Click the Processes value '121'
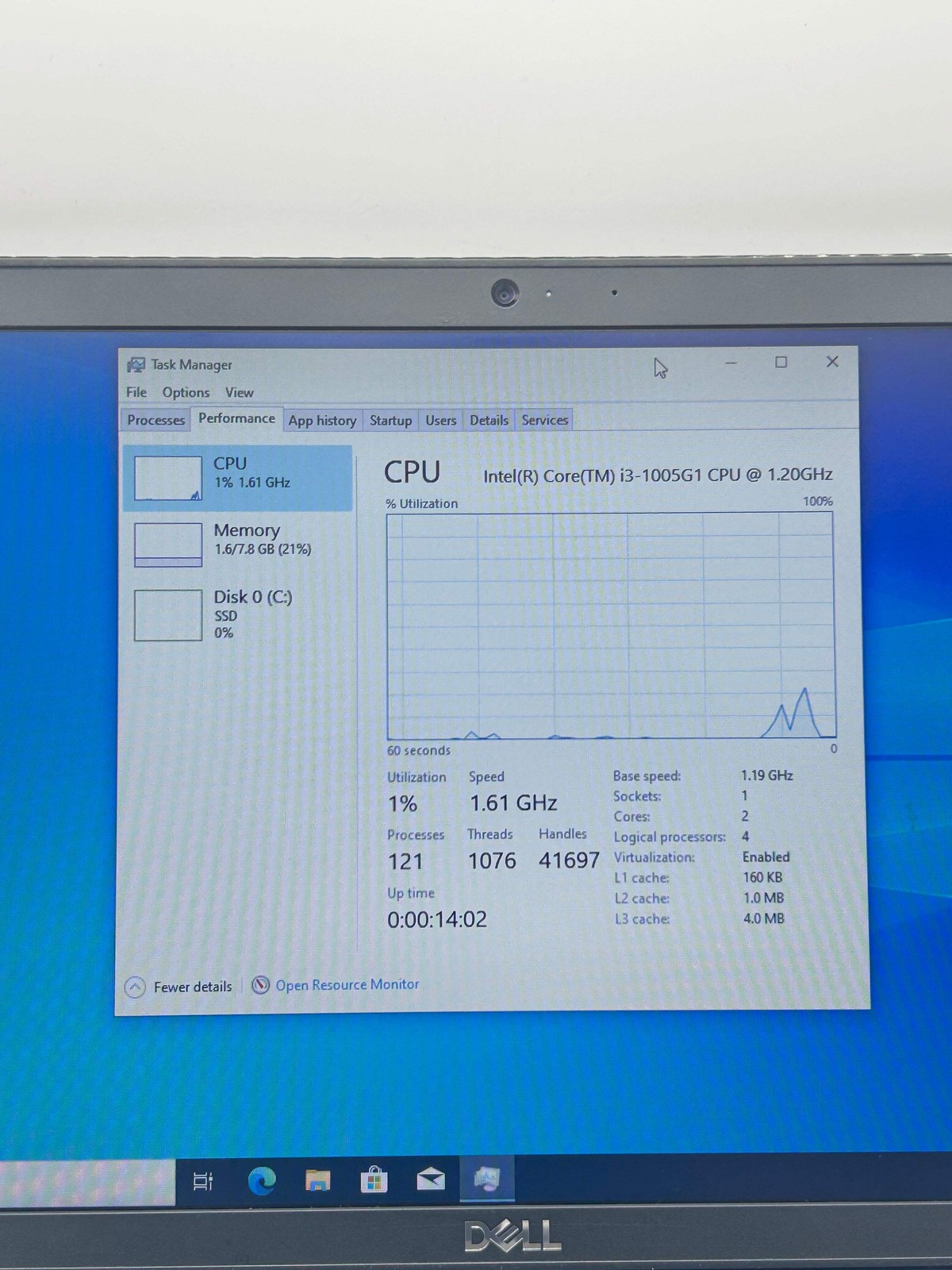This screenshot has width=952, height=1270. (405, 861)
